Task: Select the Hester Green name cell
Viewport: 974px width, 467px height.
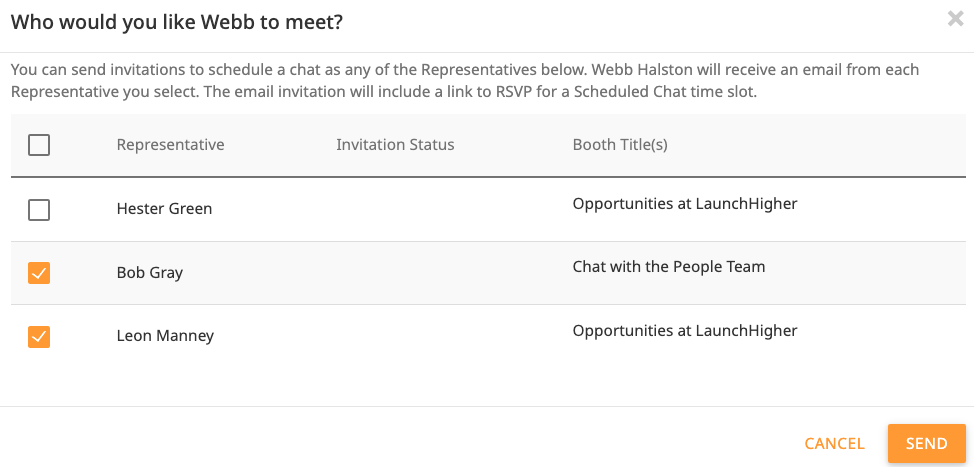Action: tap(165, 209)
